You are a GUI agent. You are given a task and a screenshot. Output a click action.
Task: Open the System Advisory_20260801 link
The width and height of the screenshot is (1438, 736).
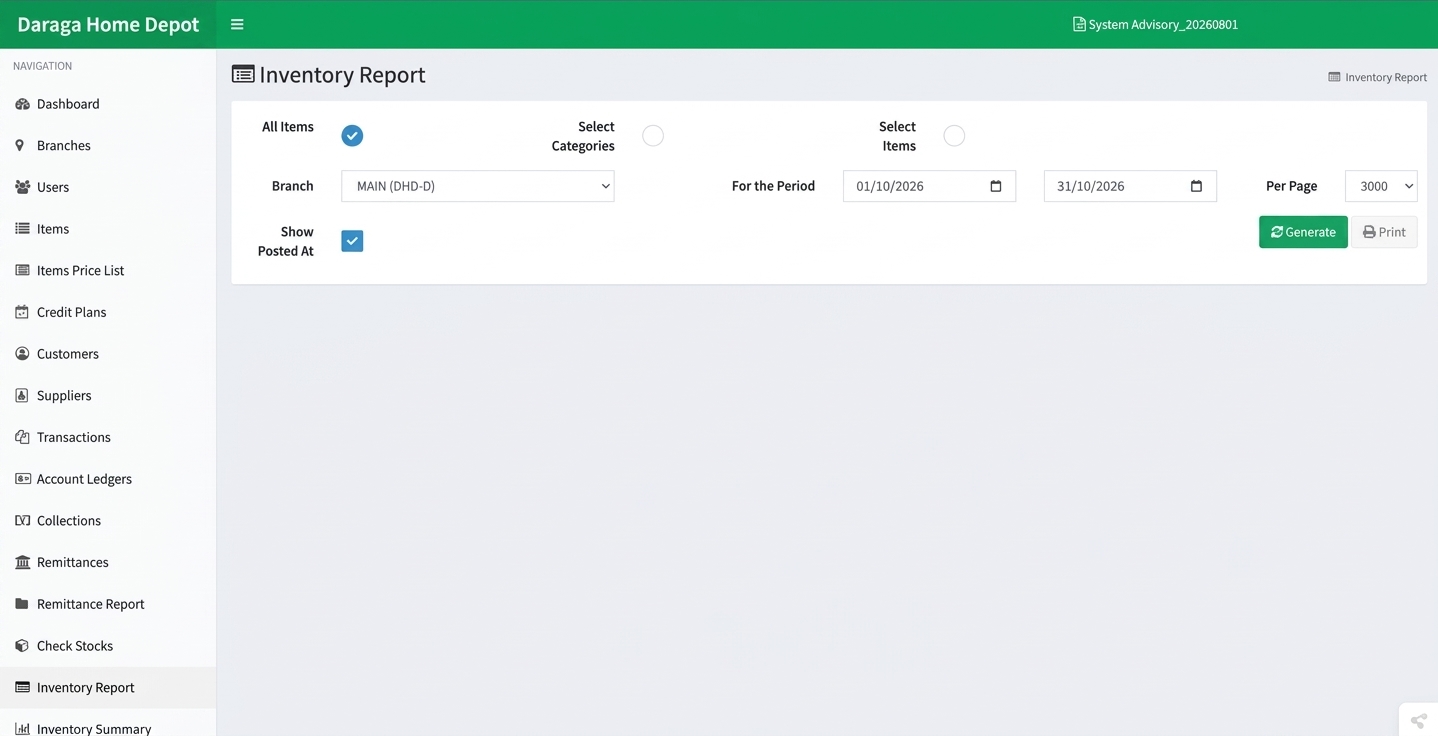[1155, 24]
